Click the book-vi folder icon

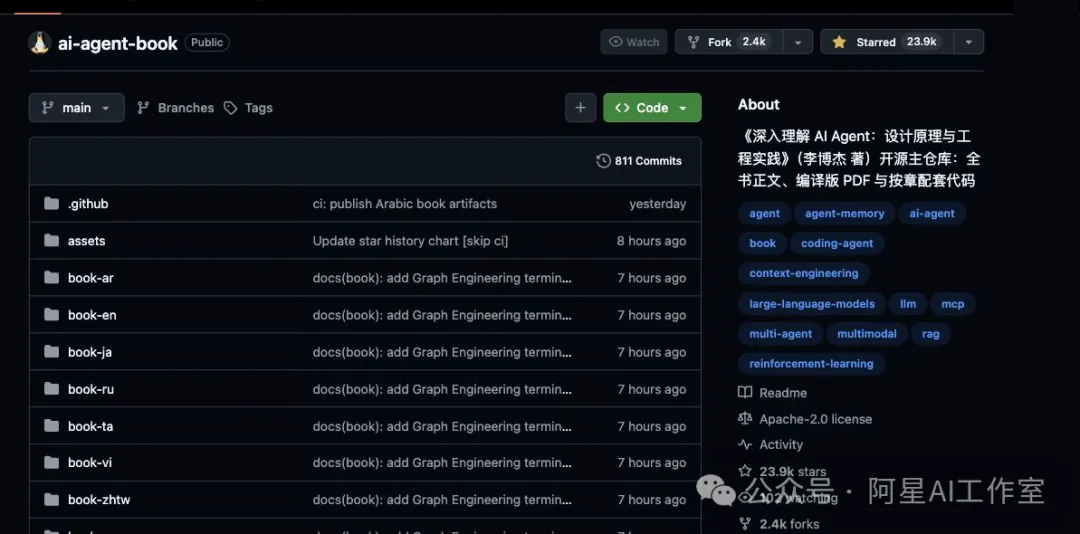51,462
